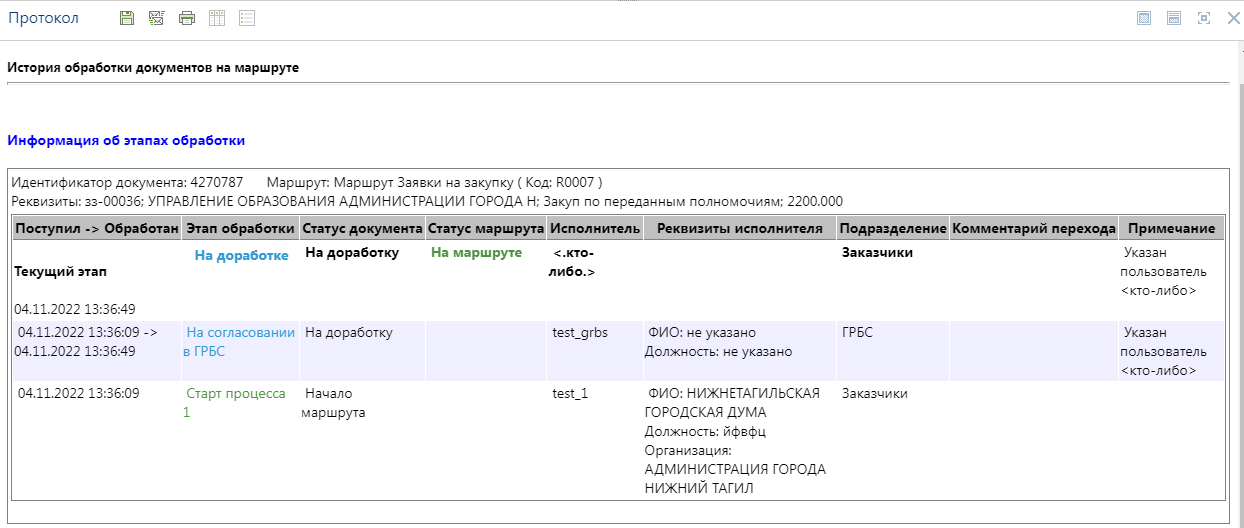Click the fullscreen icon at top right
This screenshot has width=1244, height=528.
[1204, 18]
